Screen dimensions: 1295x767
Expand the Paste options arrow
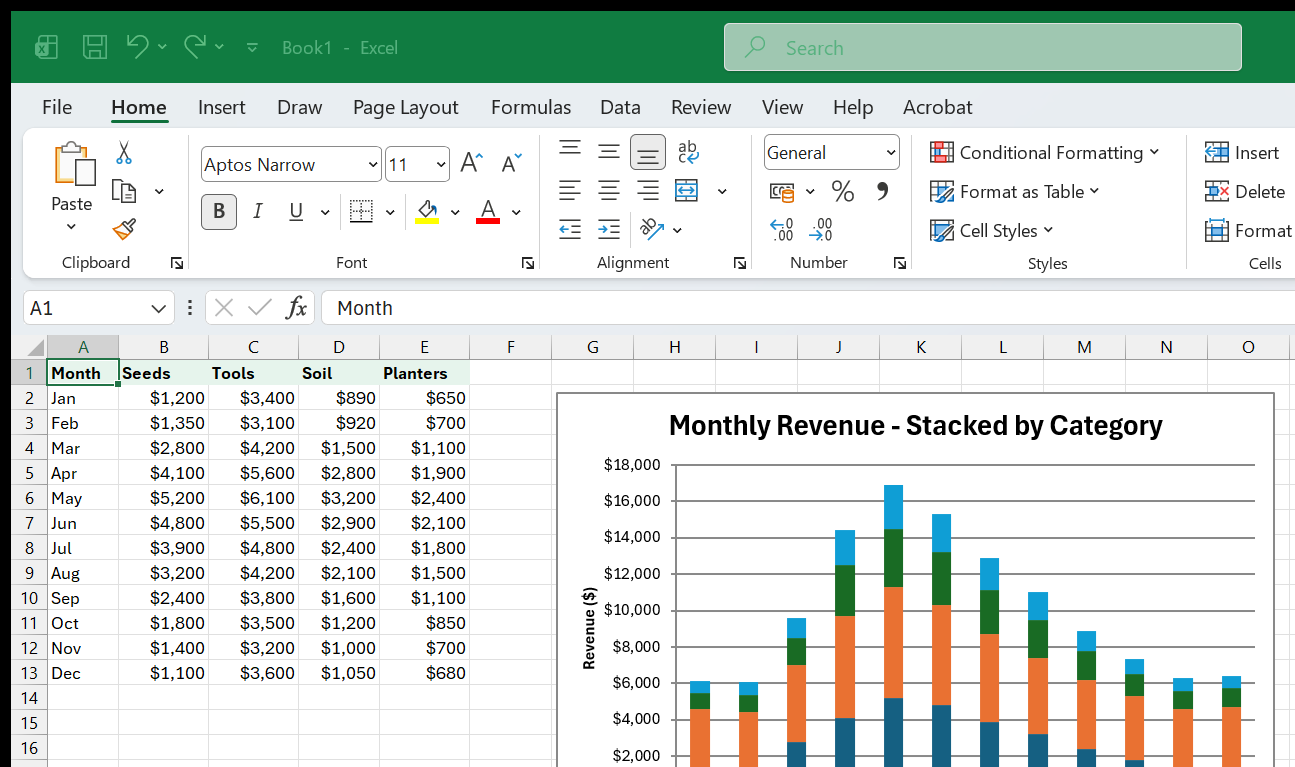[71, 227]
